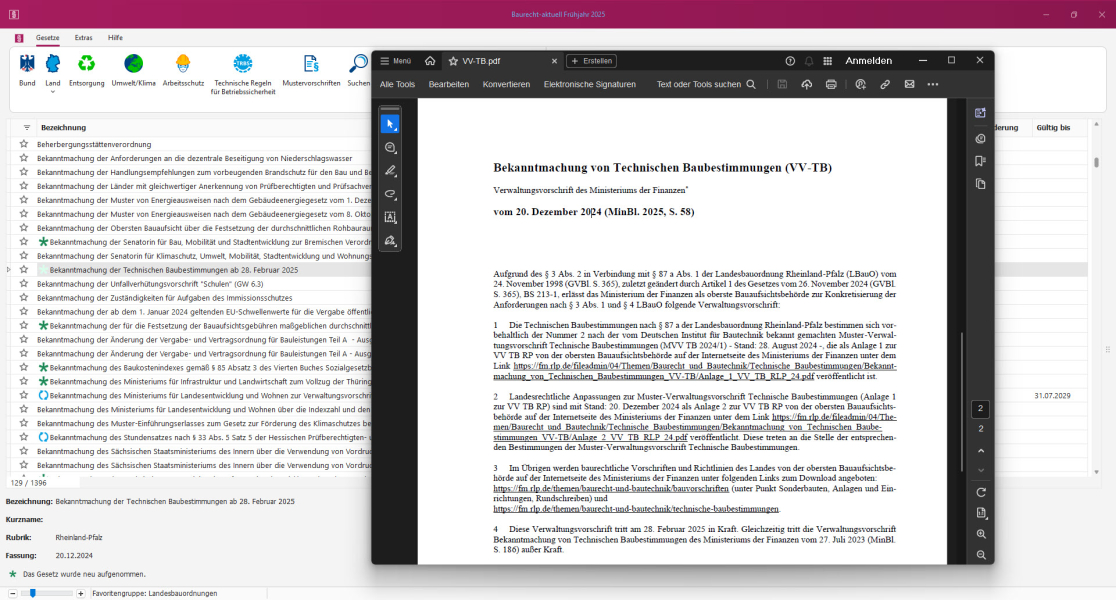Show the bookmarks panel in Acrobat

(980, 161)
